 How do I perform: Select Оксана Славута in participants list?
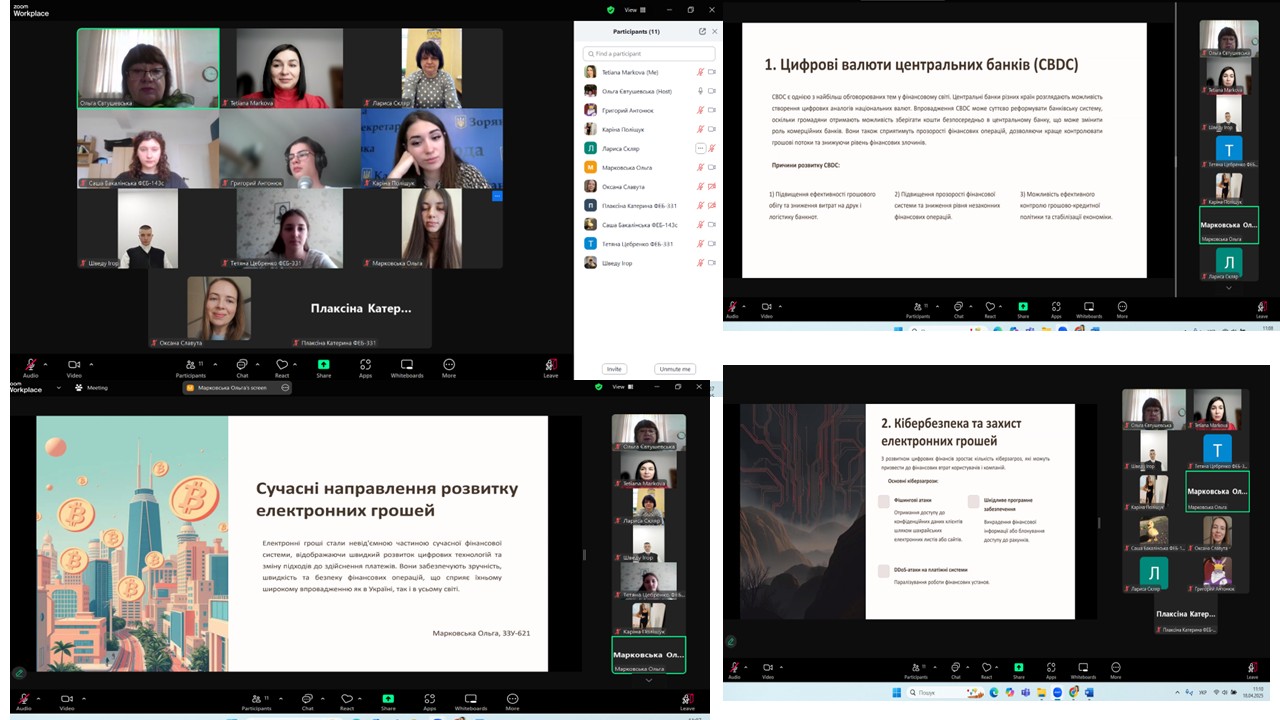coord(648,186)
